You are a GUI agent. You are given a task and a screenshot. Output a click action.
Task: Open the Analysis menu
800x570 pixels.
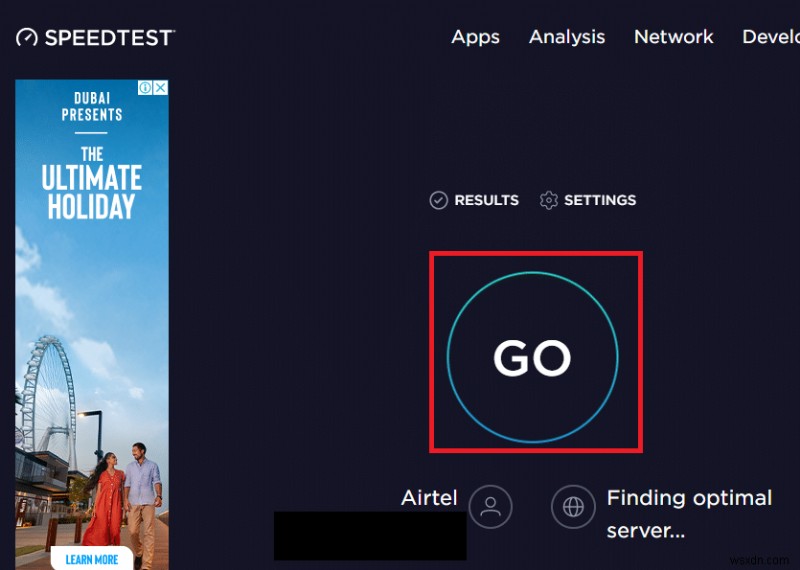(567, 37)
